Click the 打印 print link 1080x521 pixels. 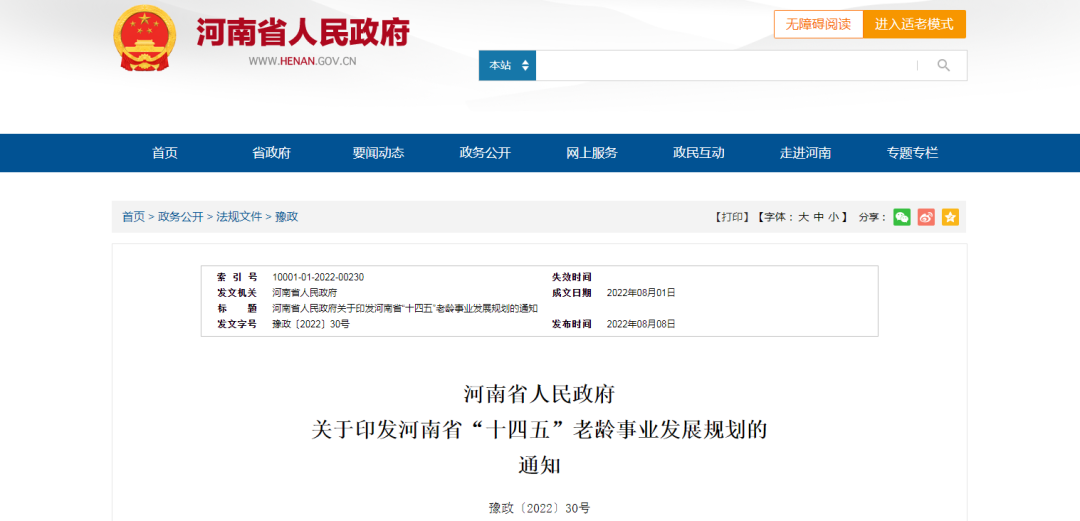732,217
